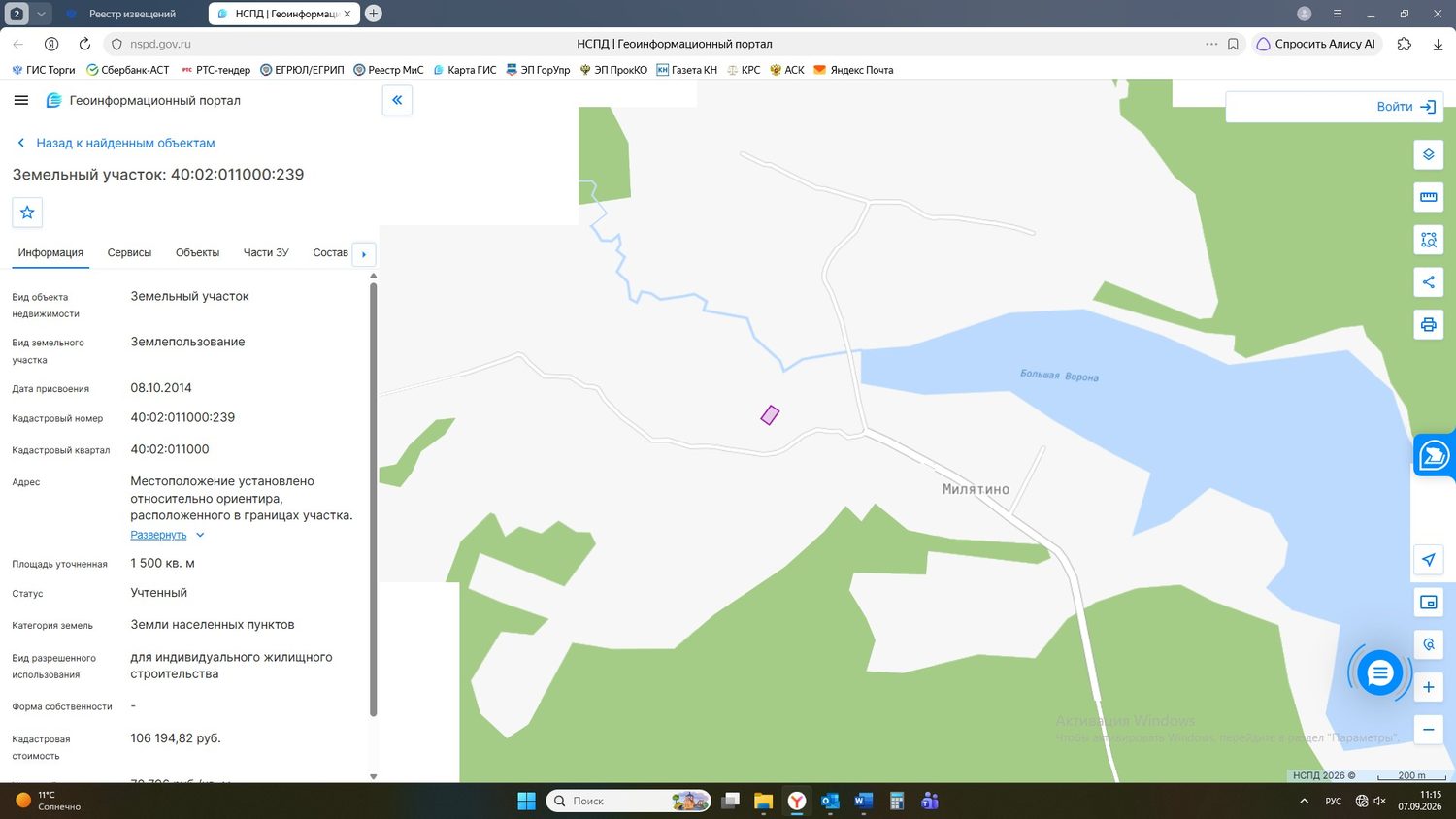Open the Объекты tab
Image resolution: width=1456 pixels, height=819 pixels.
tap(197, 252)
